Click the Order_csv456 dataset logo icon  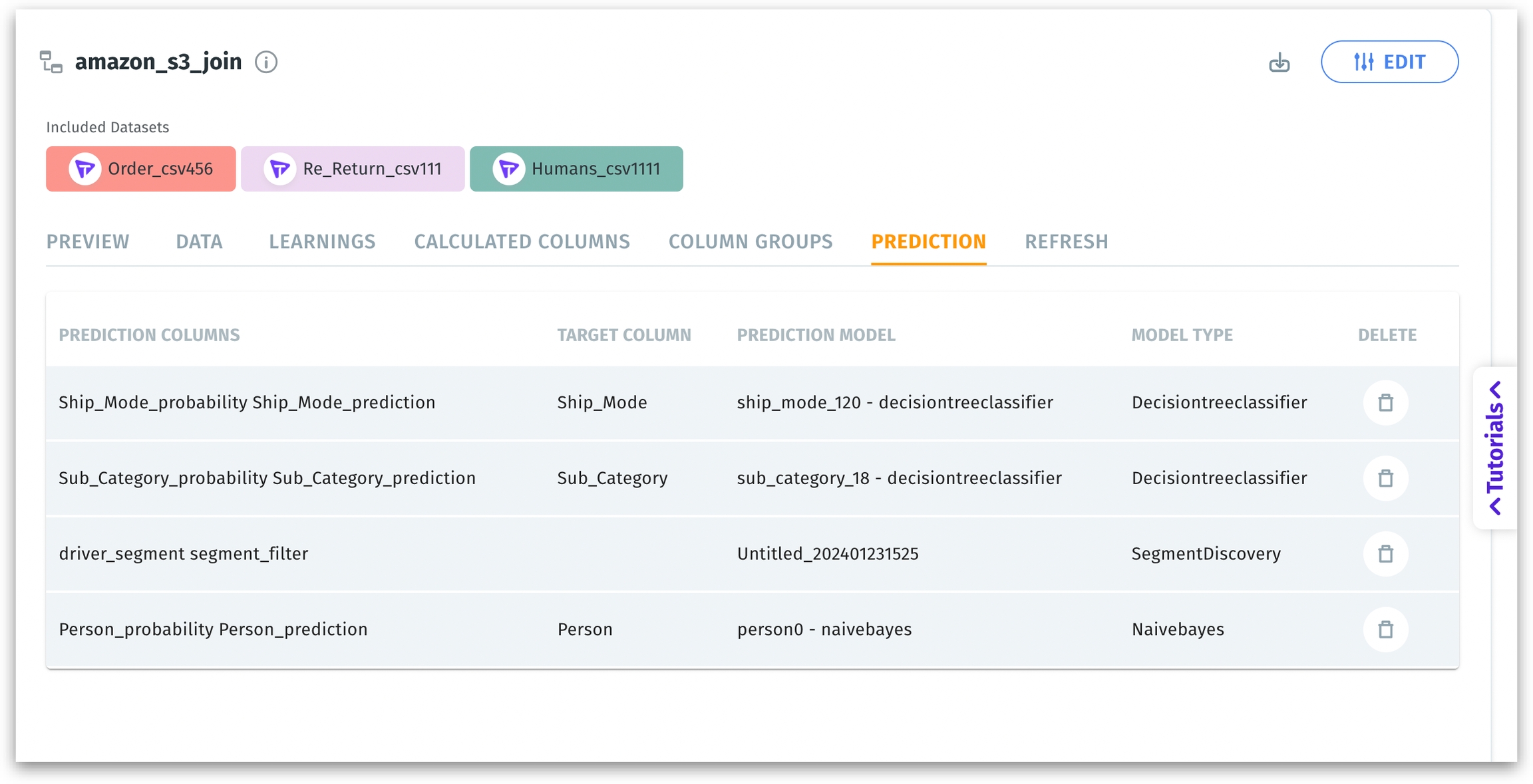coord(85,169)
